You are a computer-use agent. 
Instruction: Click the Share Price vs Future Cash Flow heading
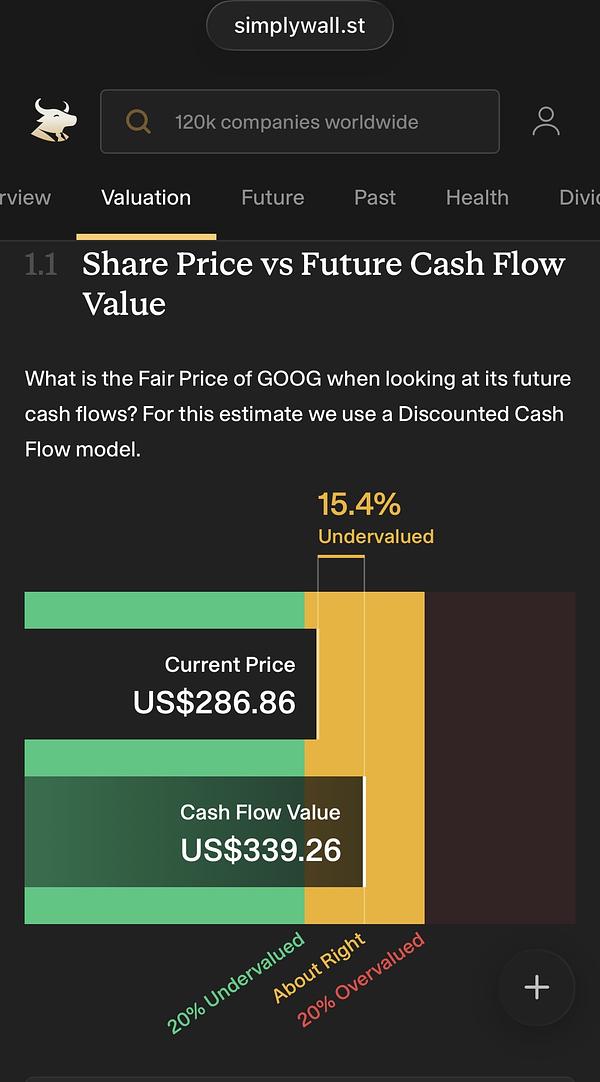point(323,283)
